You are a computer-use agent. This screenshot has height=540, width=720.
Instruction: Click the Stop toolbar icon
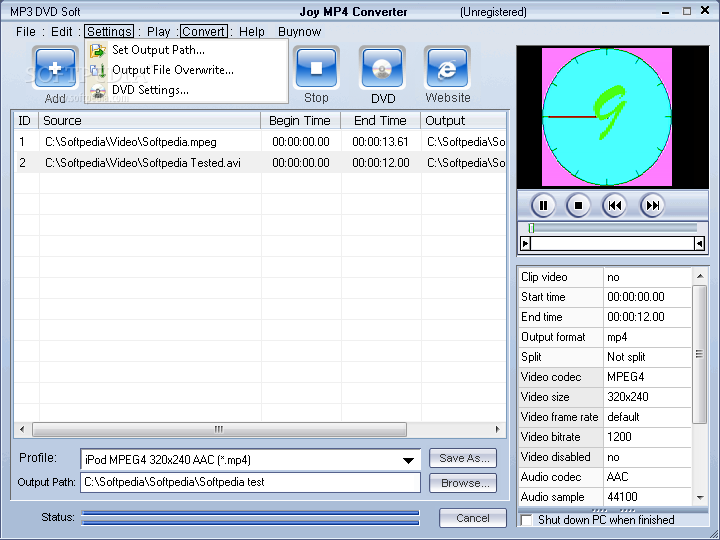[x=316, y=68]
